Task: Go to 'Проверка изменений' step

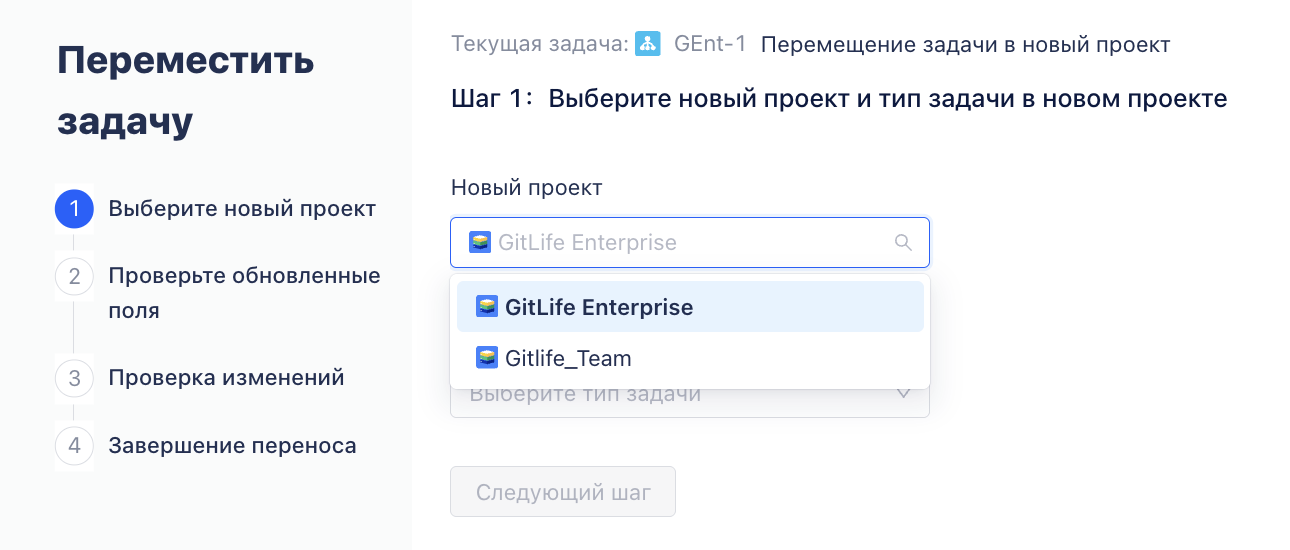Action: pos(226,378)
